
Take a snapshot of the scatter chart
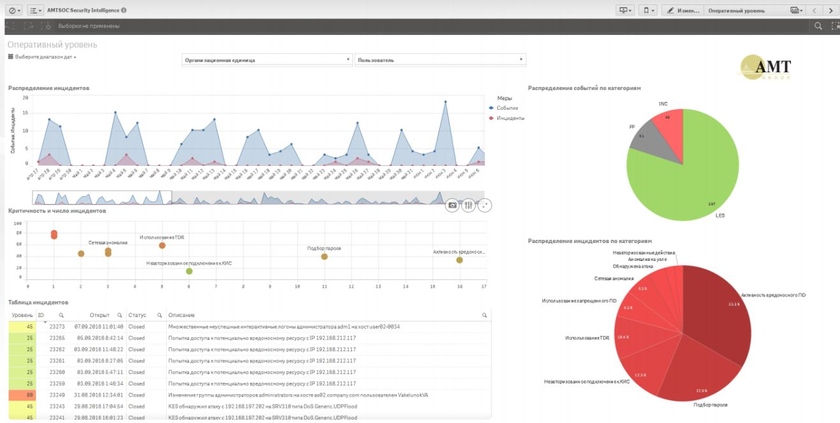click(452, 205)
